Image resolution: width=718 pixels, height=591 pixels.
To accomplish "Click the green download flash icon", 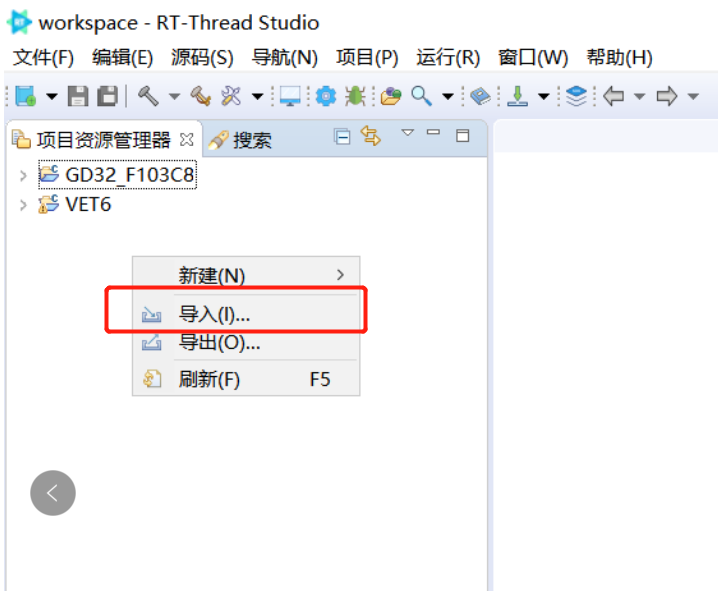I will coord(517,96).
